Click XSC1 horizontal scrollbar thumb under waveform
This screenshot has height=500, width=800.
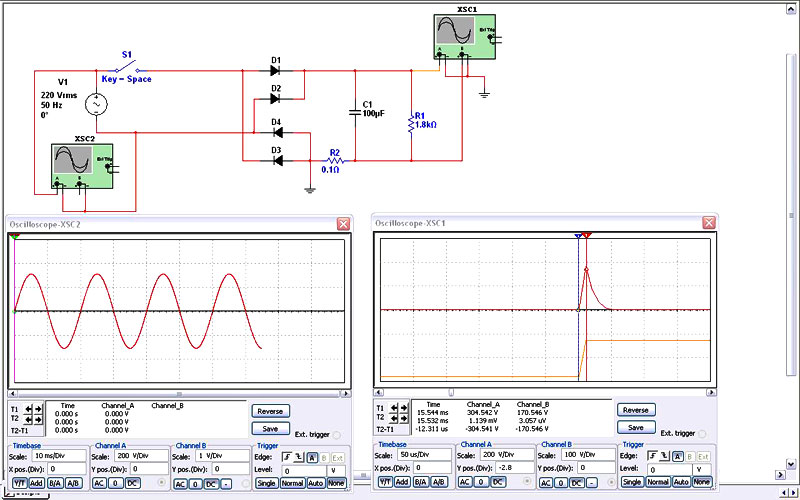tap(450, 392)
